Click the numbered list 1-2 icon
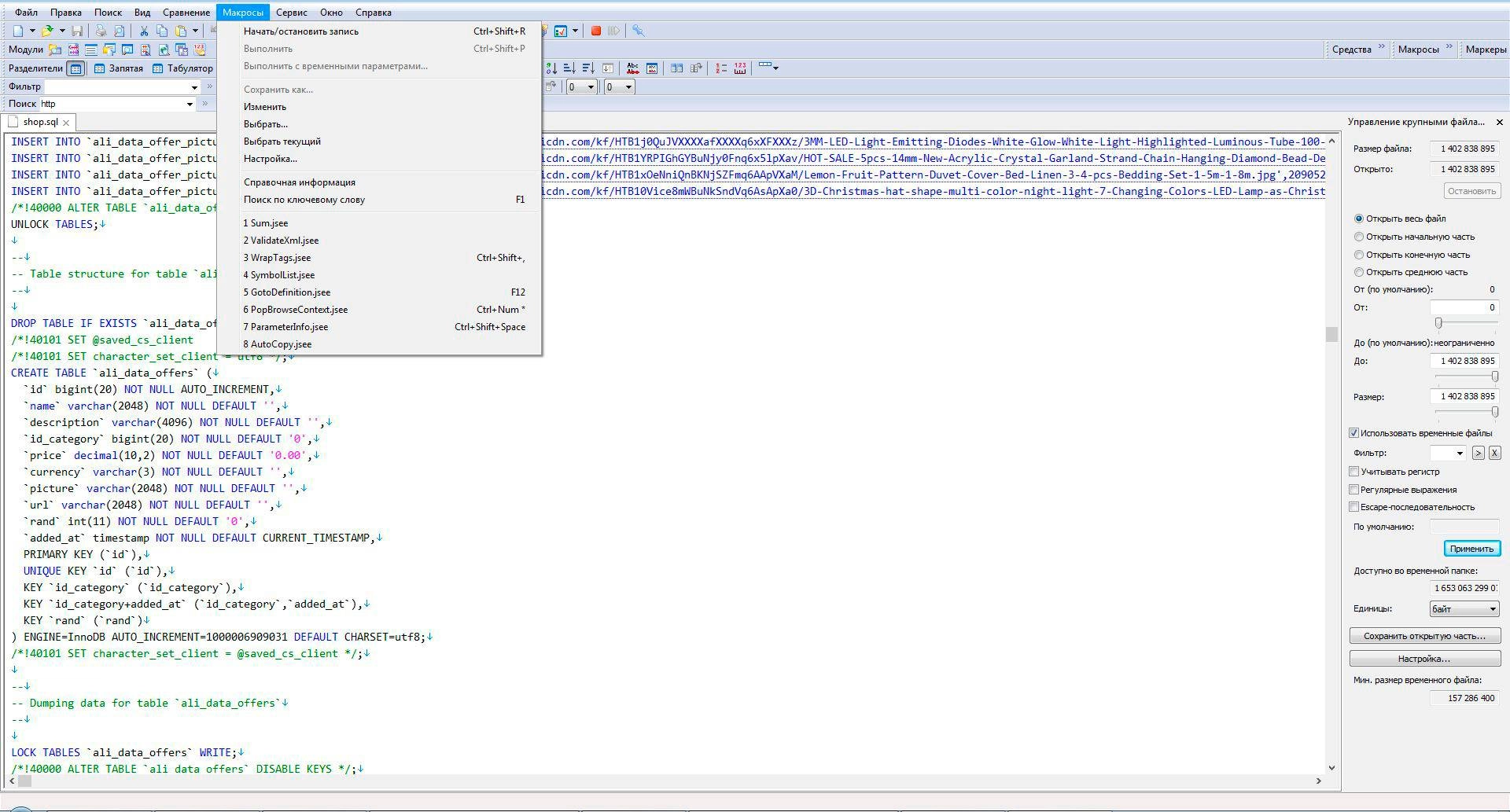The width and height of the screenshot is (1510, 812). point(721,68)
